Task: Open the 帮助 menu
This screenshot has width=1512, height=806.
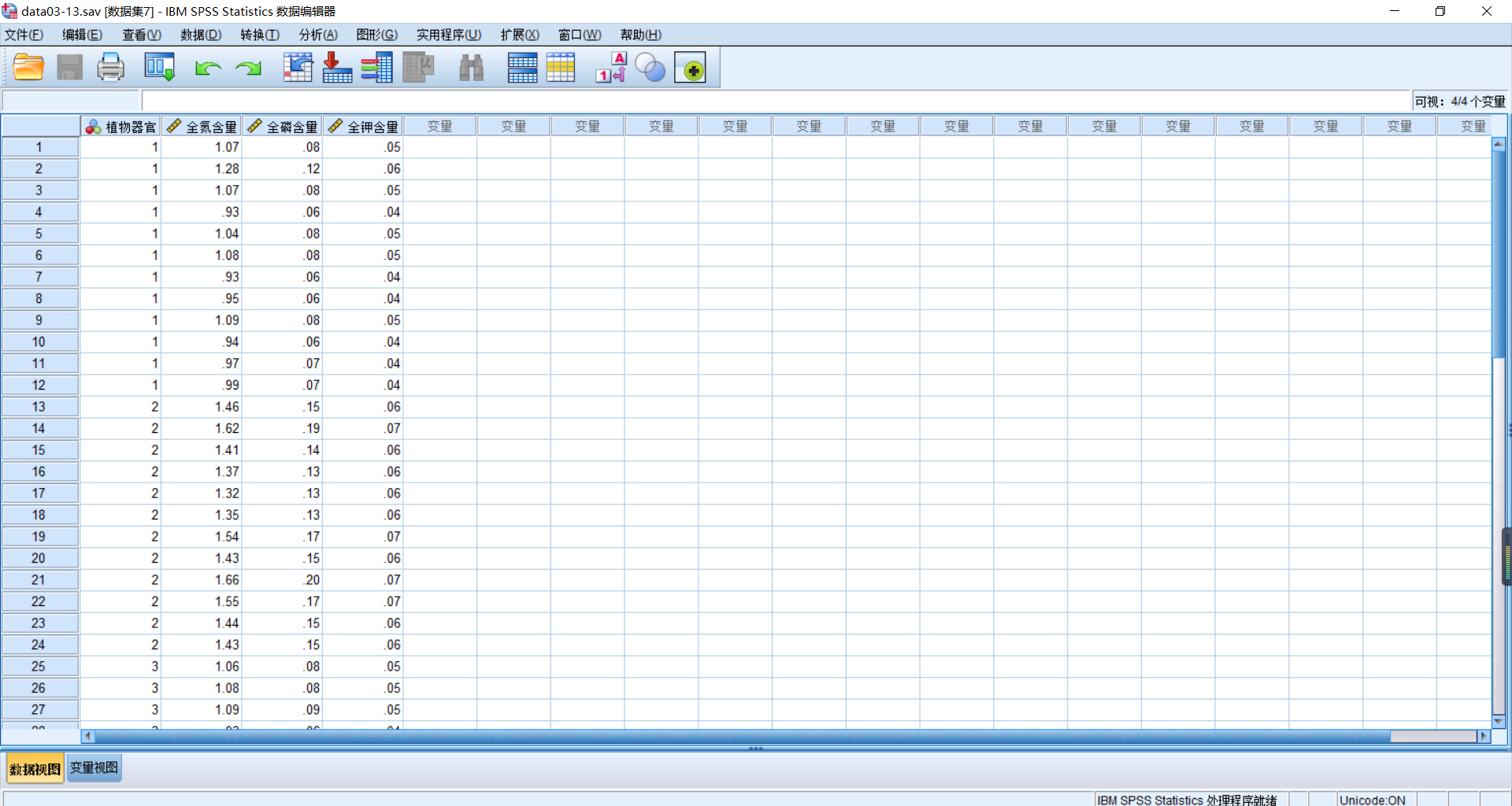Action: click(x=640, y=35)
